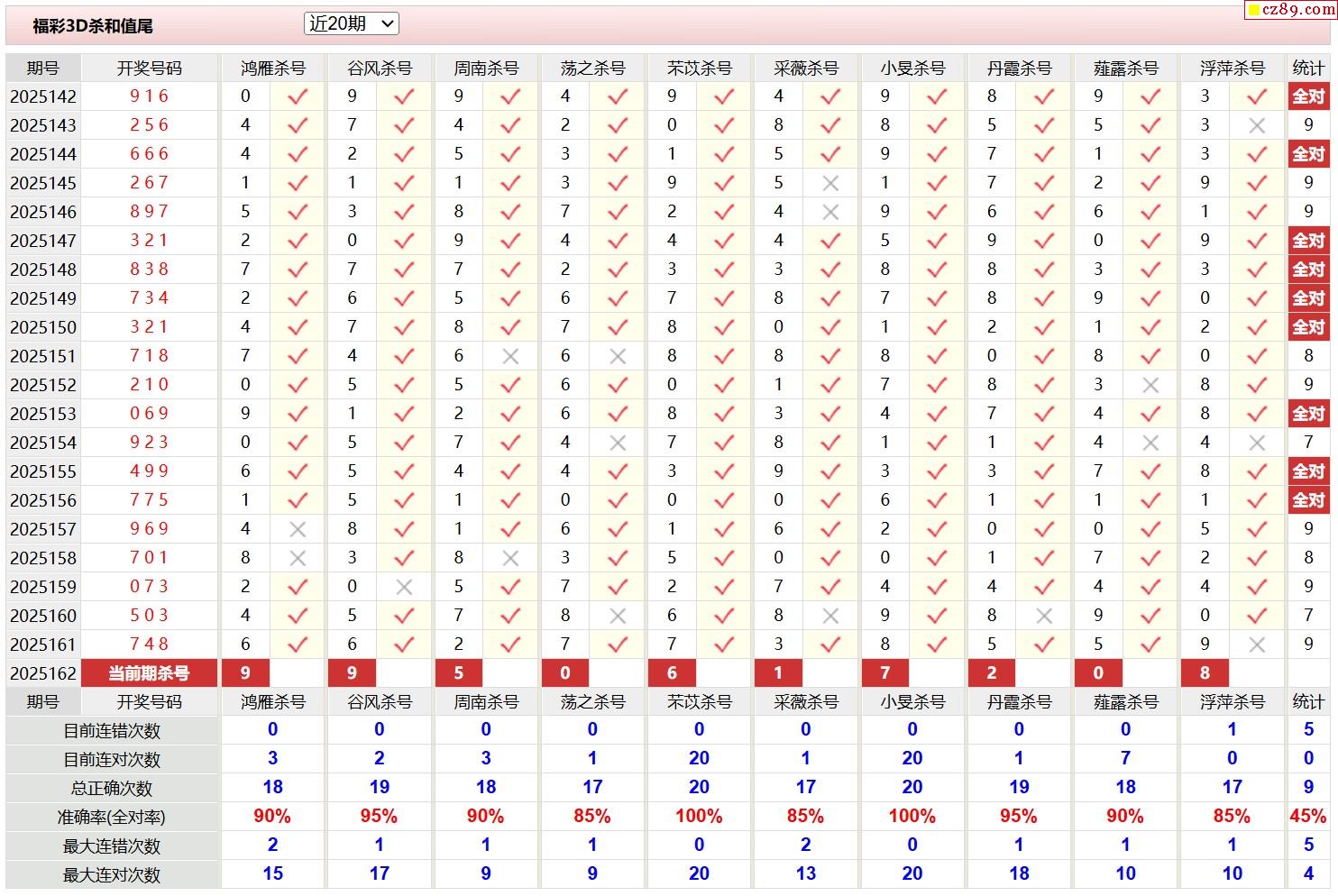Click the top 芣苡杀号 column header
This screenshot has height=896, width=1338.
pyautogui.click(x=699, y=68)
